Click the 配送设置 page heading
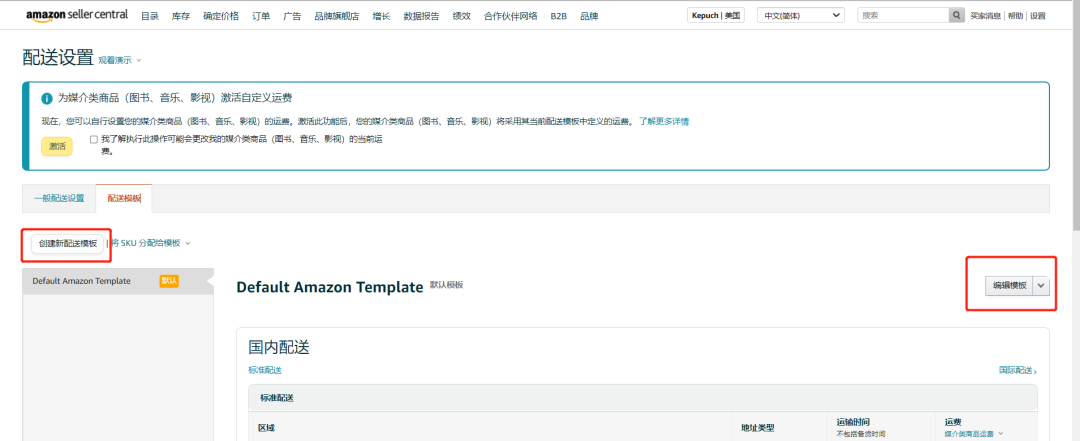1080x441 pixels. [x=58, y=58]
